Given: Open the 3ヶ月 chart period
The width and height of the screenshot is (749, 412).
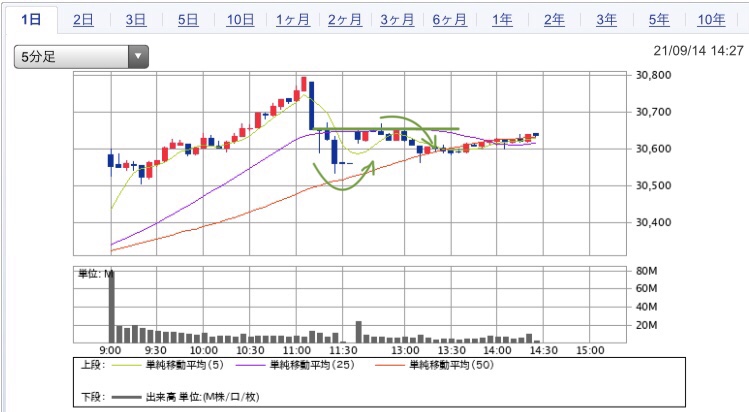Looking at the screenshot, I should click(x=397, y=20).
